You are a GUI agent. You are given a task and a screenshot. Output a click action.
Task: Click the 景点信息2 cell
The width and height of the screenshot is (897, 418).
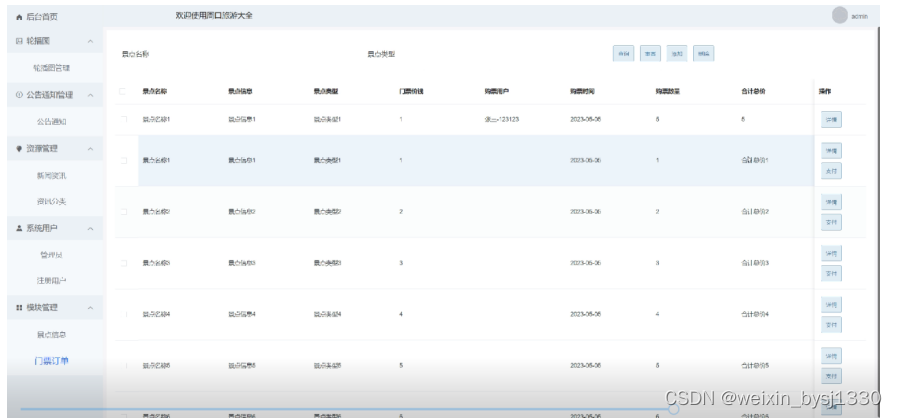(242, 212)
